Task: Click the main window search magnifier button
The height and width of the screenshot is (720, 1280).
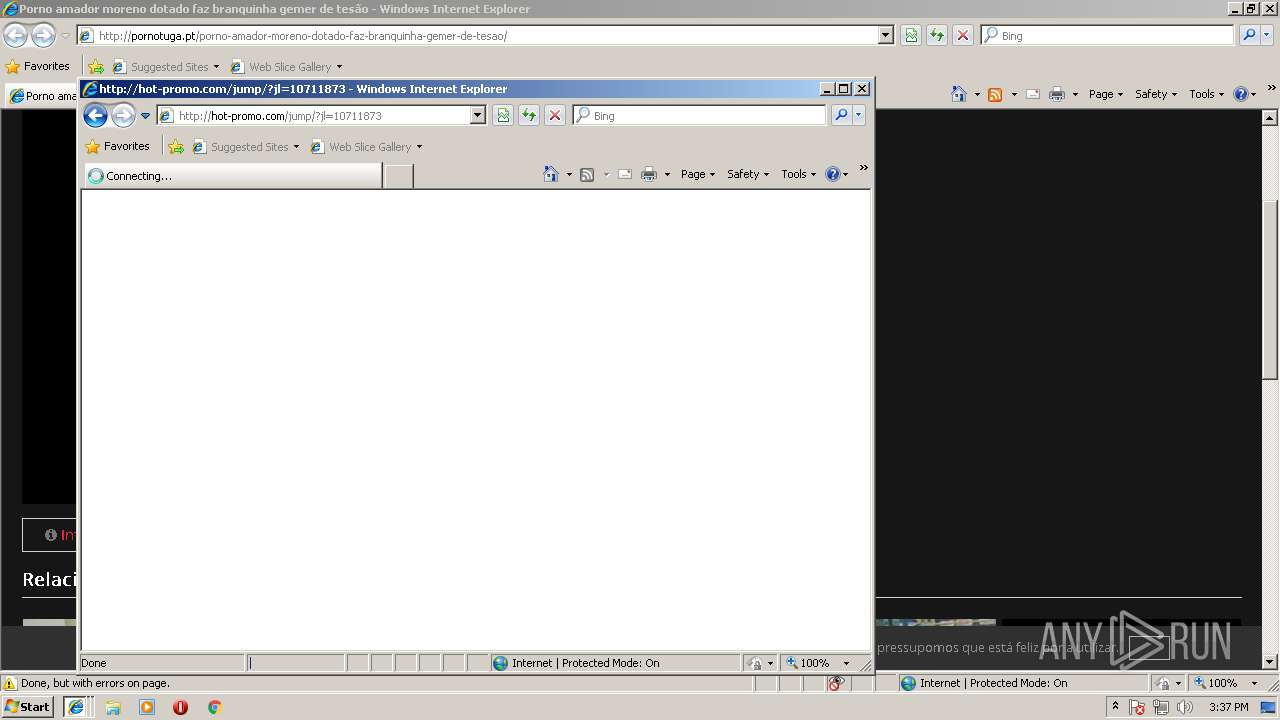Action: click(1249, 36)
